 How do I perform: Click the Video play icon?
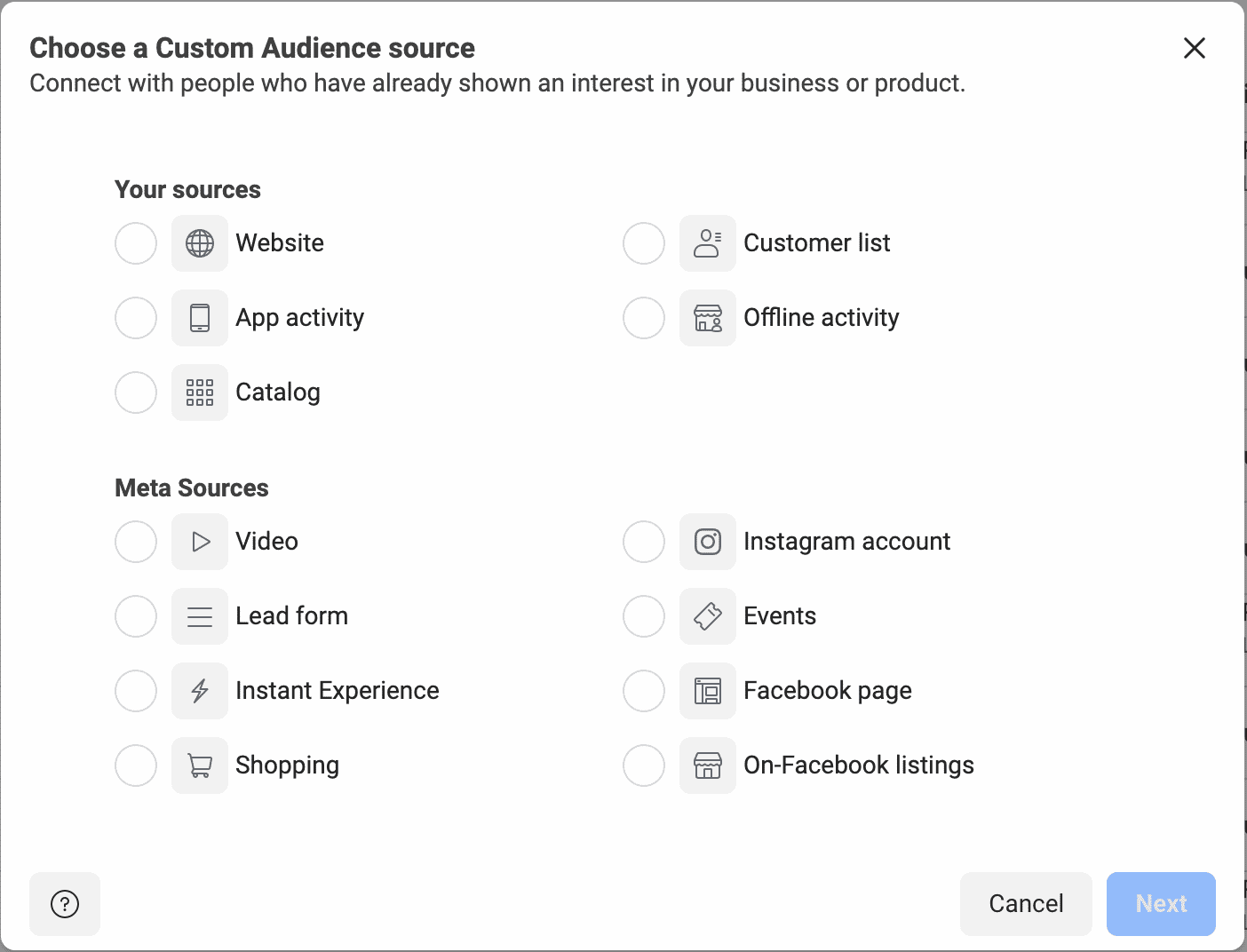click(199, 542)
